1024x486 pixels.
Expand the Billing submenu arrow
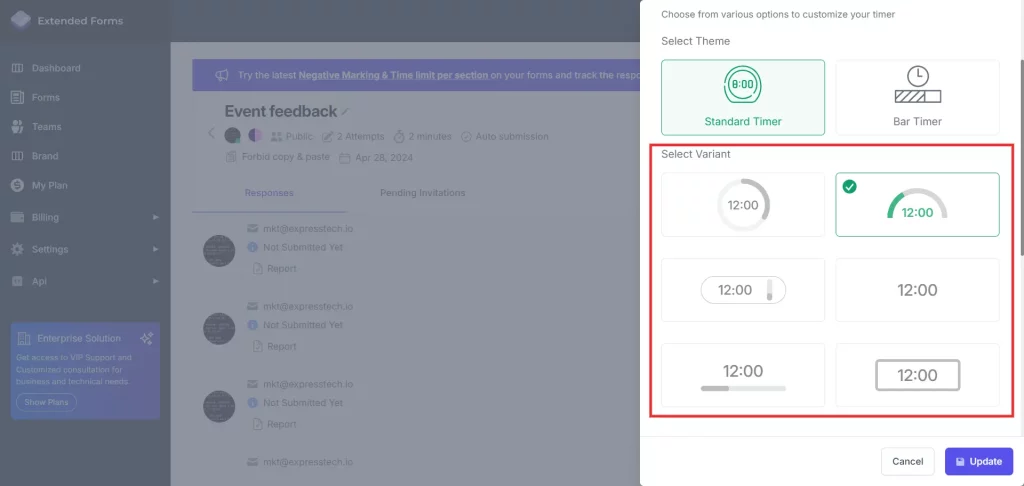(x=155, y=217)
